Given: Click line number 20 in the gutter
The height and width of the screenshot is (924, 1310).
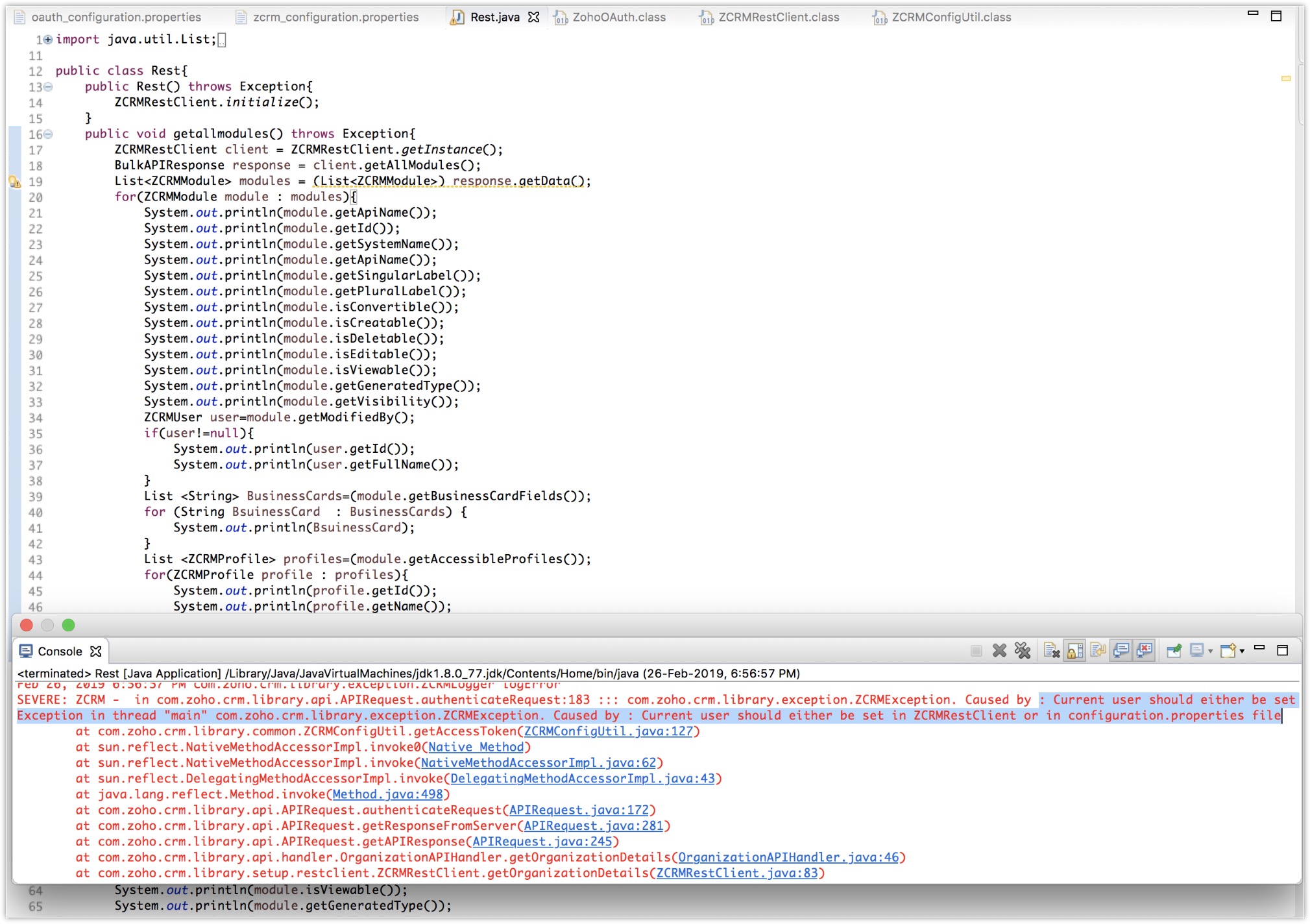Looking at the screenshot, I should point(36,197).
